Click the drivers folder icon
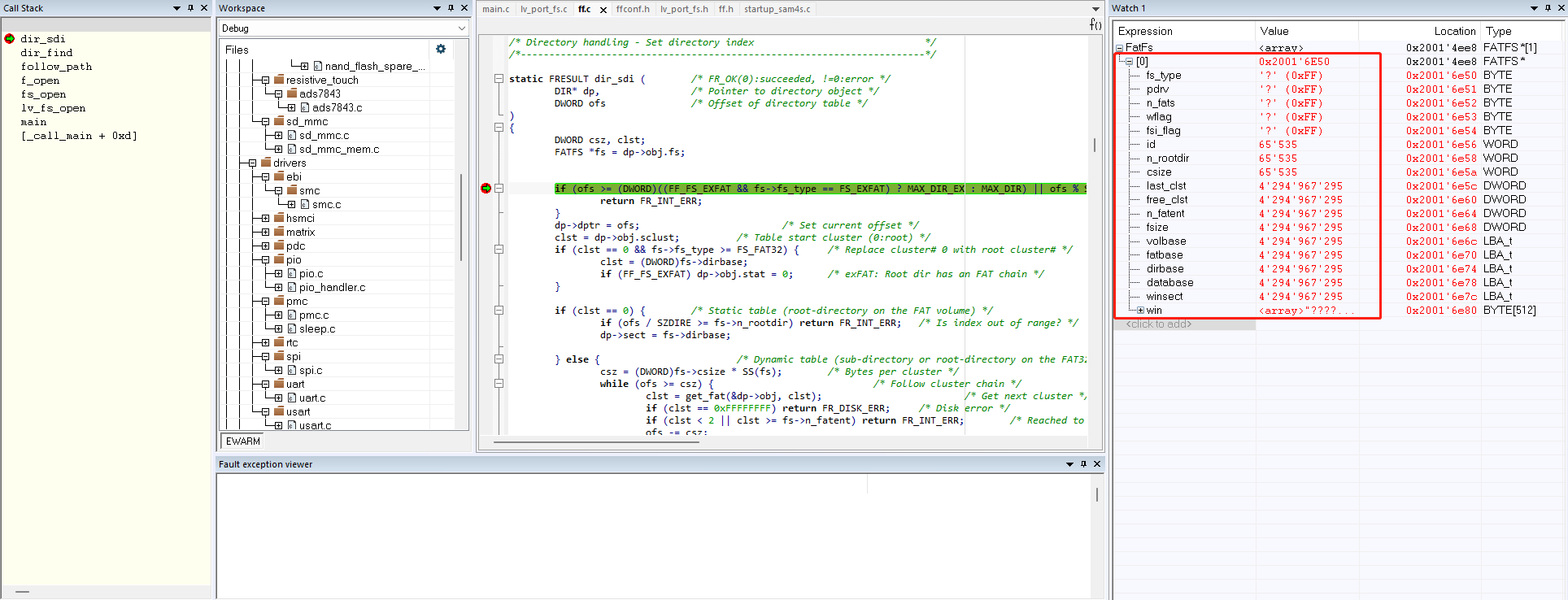This screenshot has height=600, width=1568. tap(266, 163)
